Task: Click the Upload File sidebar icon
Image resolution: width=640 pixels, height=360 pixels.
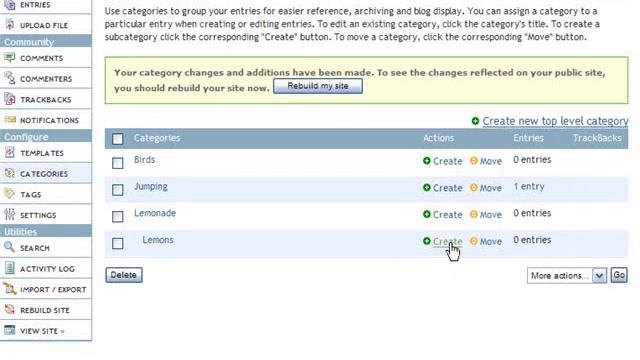Action: pos(10,25)
